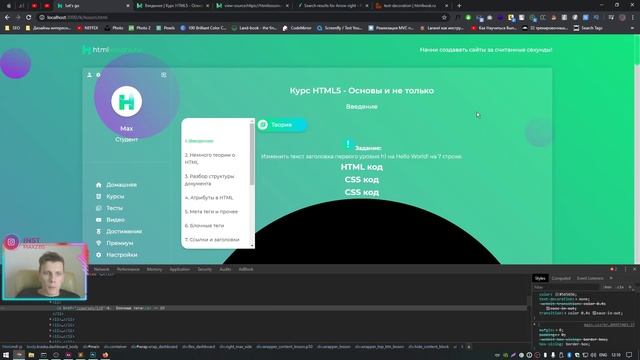Open the NETFLIX bookmark
Viewport: 640px width, 360px height.
(87, 28)
